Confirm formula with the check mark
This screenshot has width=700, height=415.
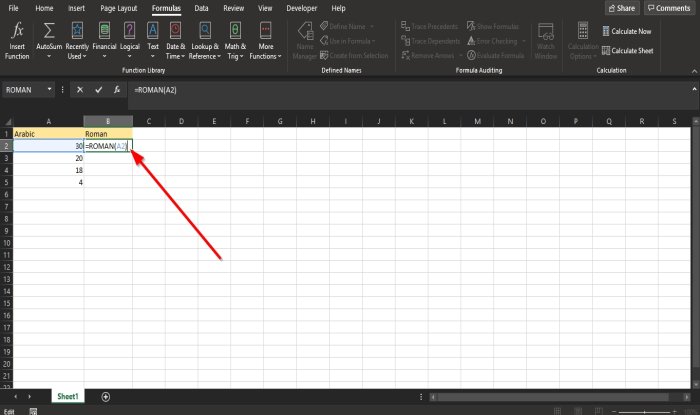[x=98, y=90]
